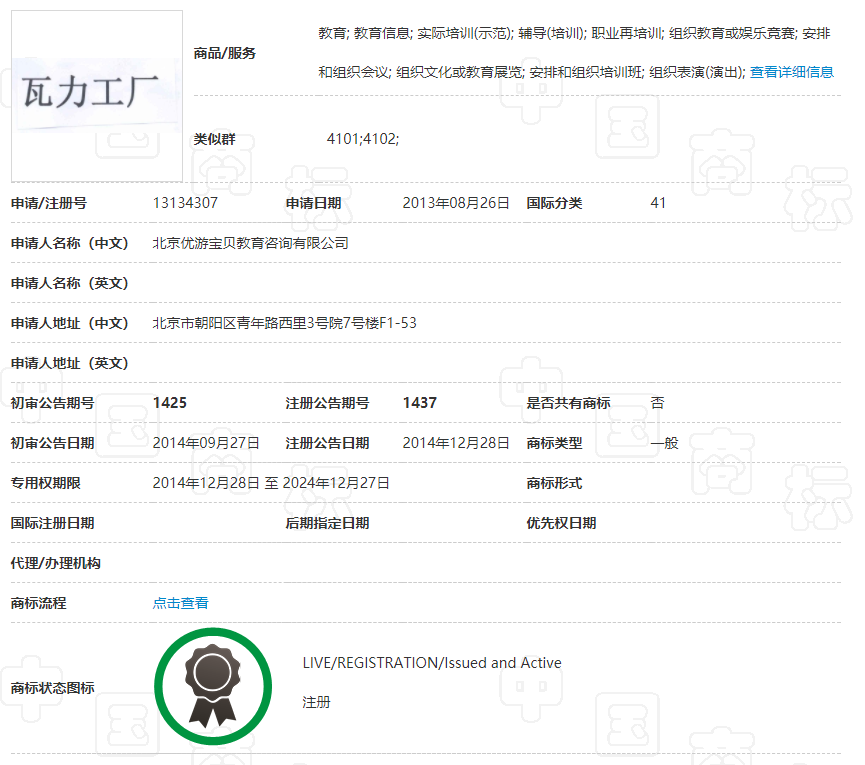Viewport: 865px width, 765px height.
Task: Click the application date 2013年08月26日
Action: (x=456, y=203)
